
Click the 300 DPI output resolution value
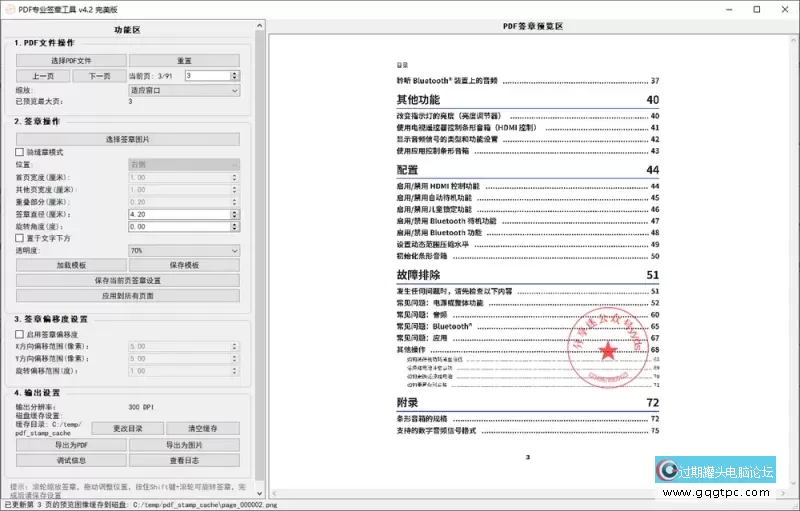(141, 407)
